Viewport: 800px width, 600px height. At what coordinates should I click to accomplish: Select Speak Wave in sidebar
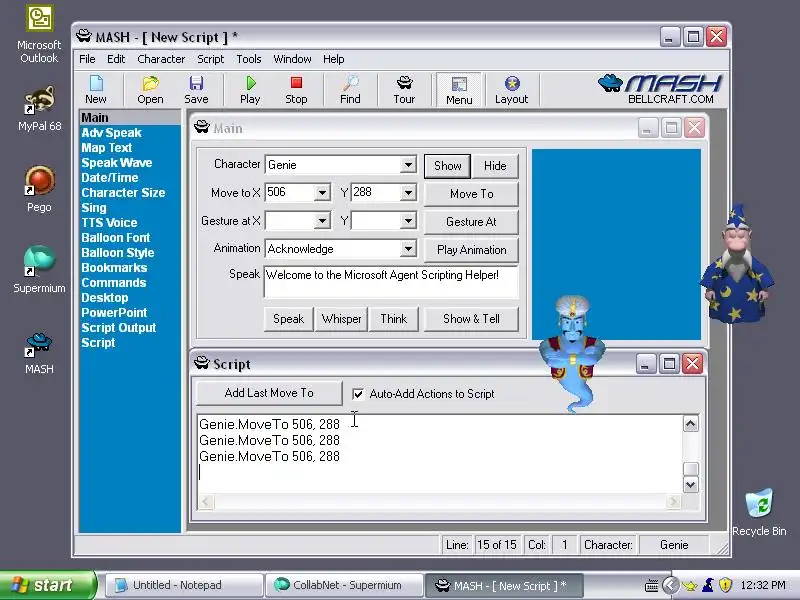click(x=117, y=163)
